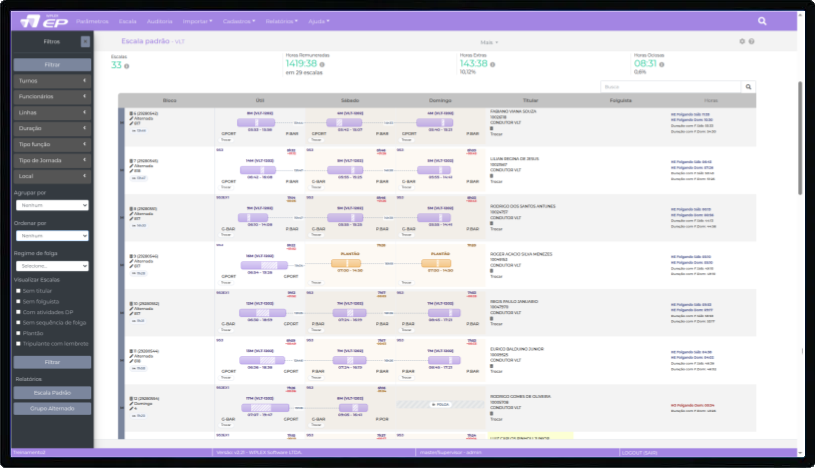Screen dimensions: 815x468
Task: Click the Escala Padrão report button
Action: pos(52,393)
